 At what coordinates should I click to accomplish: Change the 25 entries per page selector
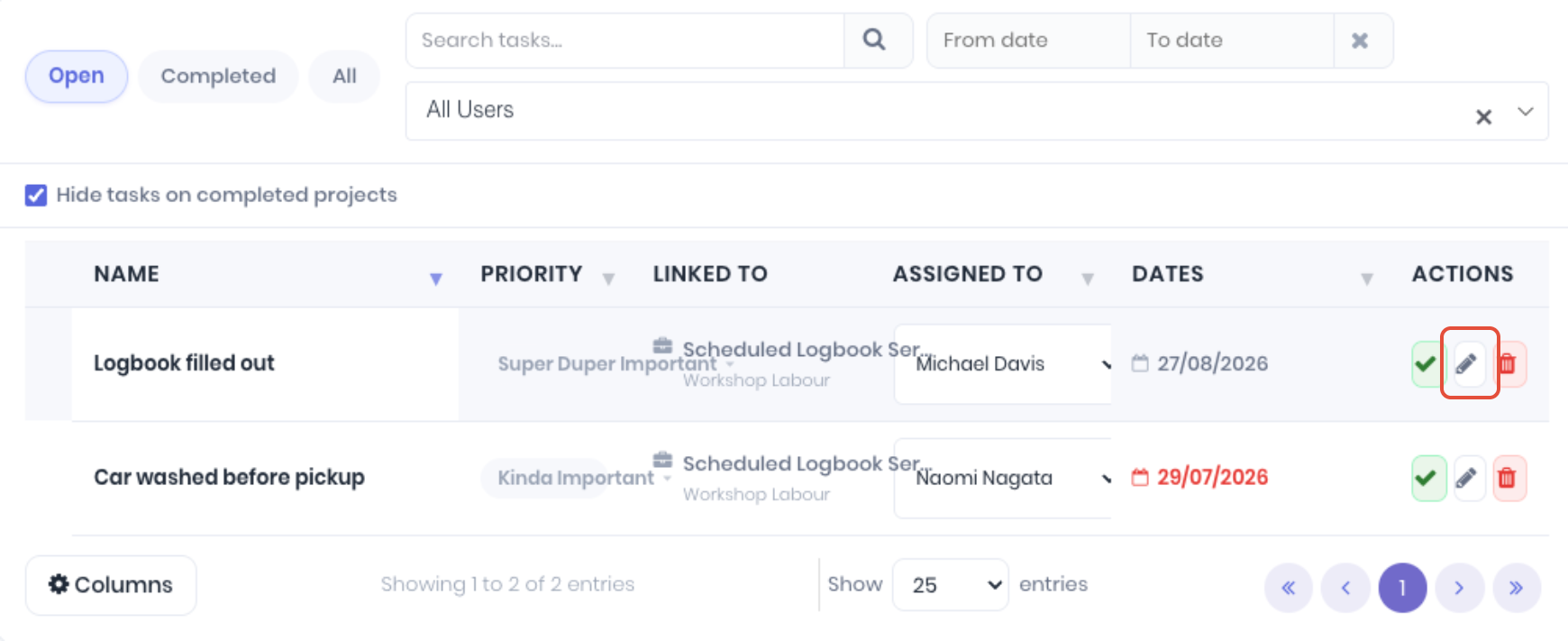(950, 585)
